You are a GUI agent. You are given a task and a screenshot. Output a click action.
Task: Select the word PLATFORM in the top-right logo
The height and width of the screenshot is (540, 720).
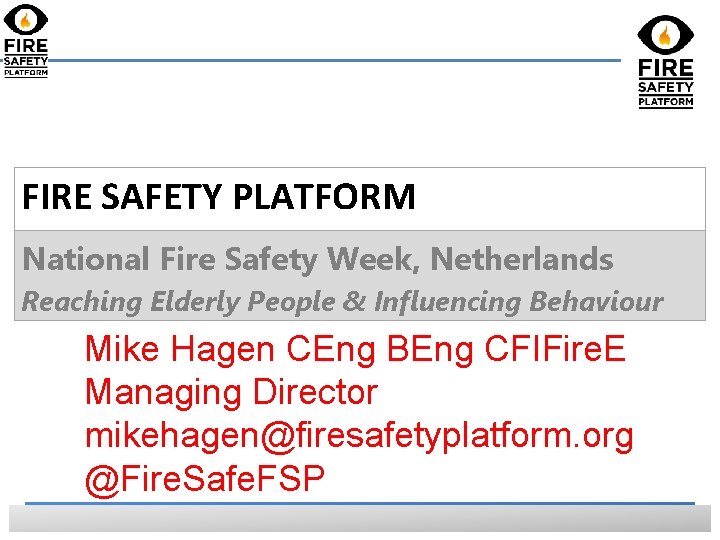coord(665,101)
